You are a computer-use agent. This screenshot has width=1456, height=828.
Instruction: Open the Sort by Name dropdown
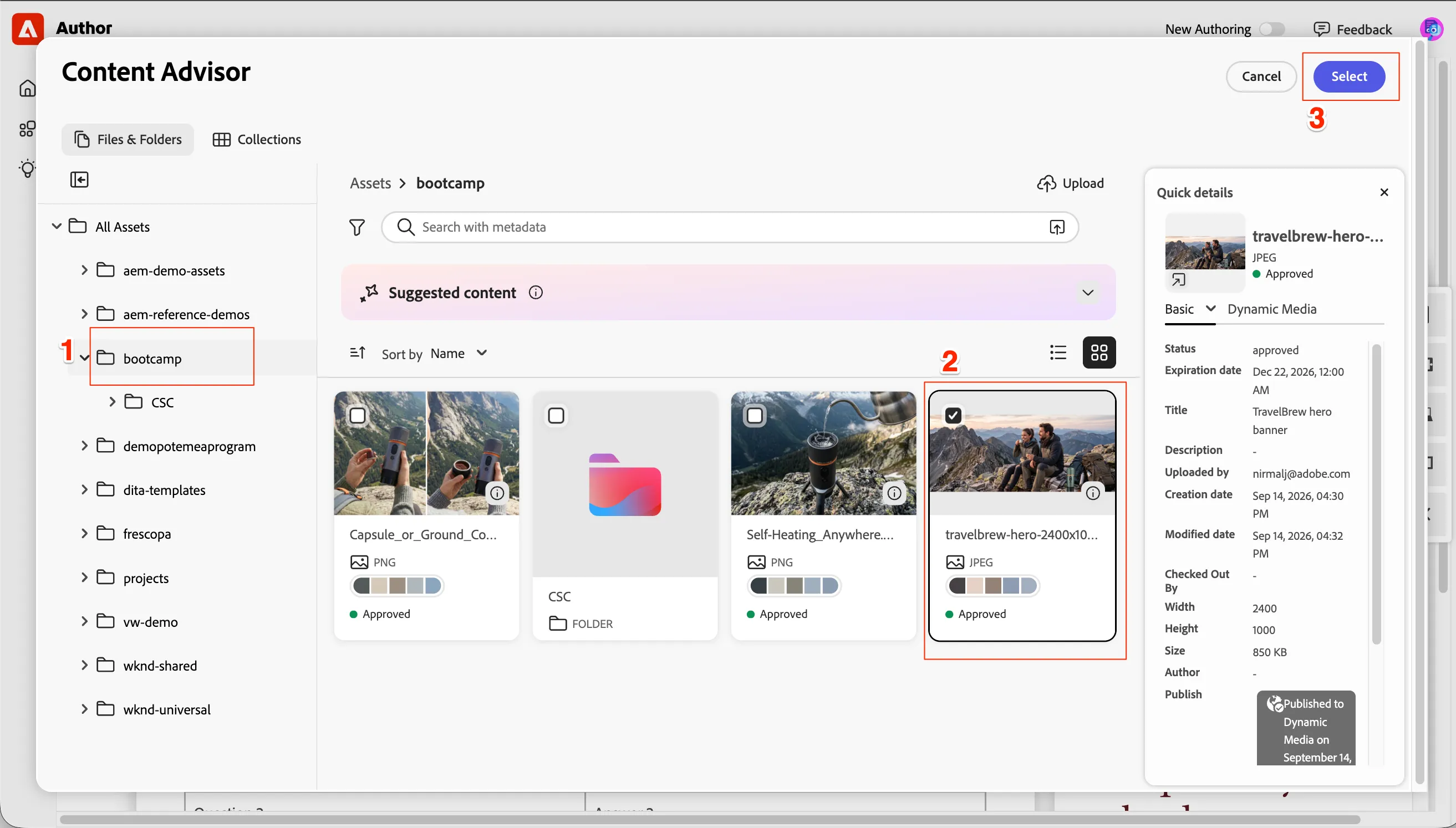coord(459,354)
